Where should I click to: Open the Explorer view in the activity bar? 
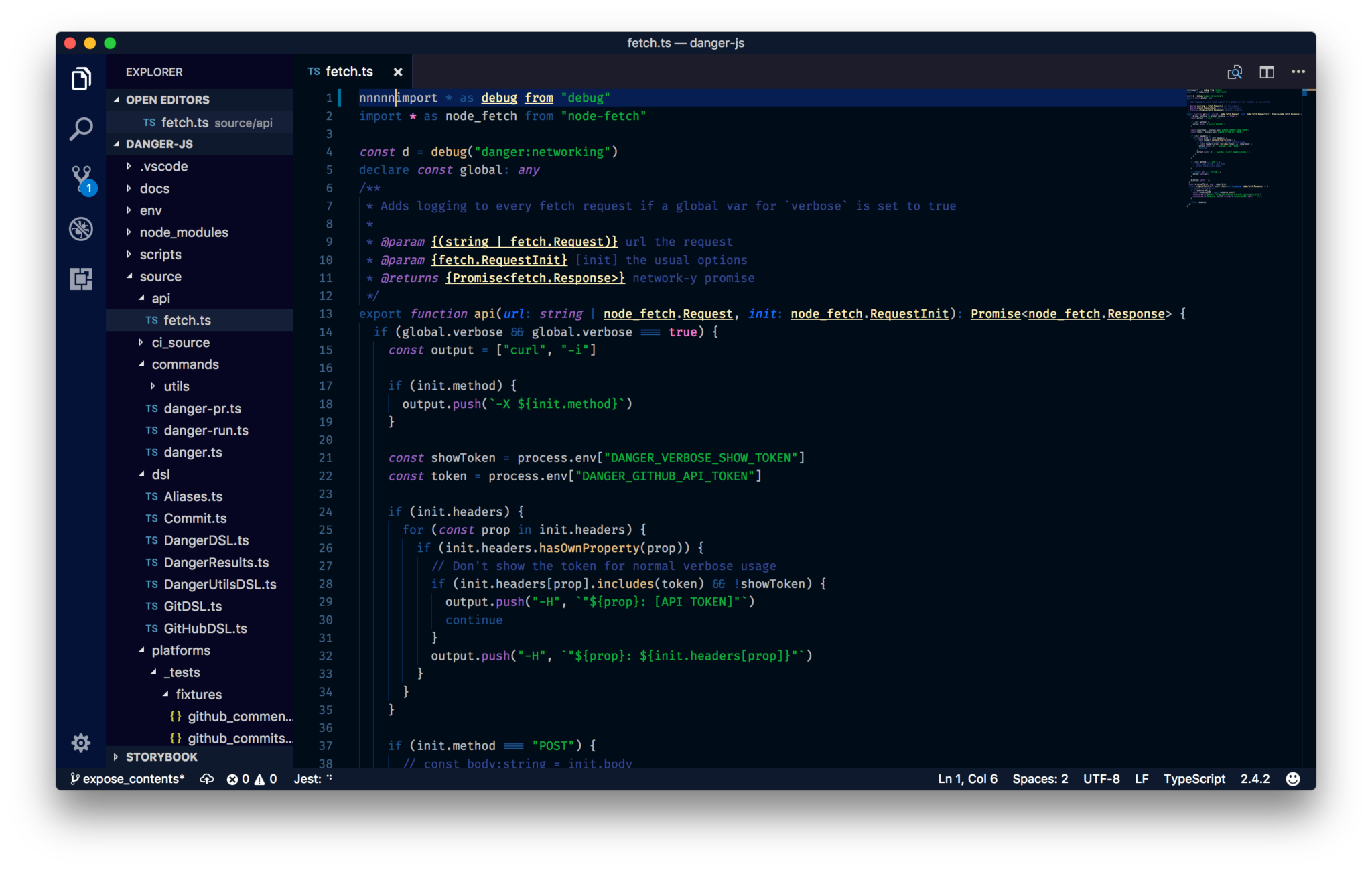80,78
